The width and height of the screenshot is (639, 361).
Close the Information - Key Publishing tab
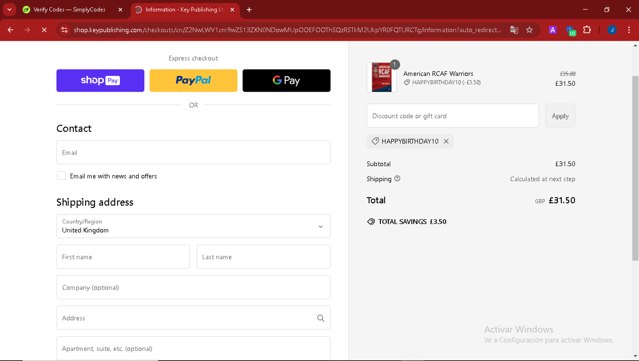tap(232, 9)
